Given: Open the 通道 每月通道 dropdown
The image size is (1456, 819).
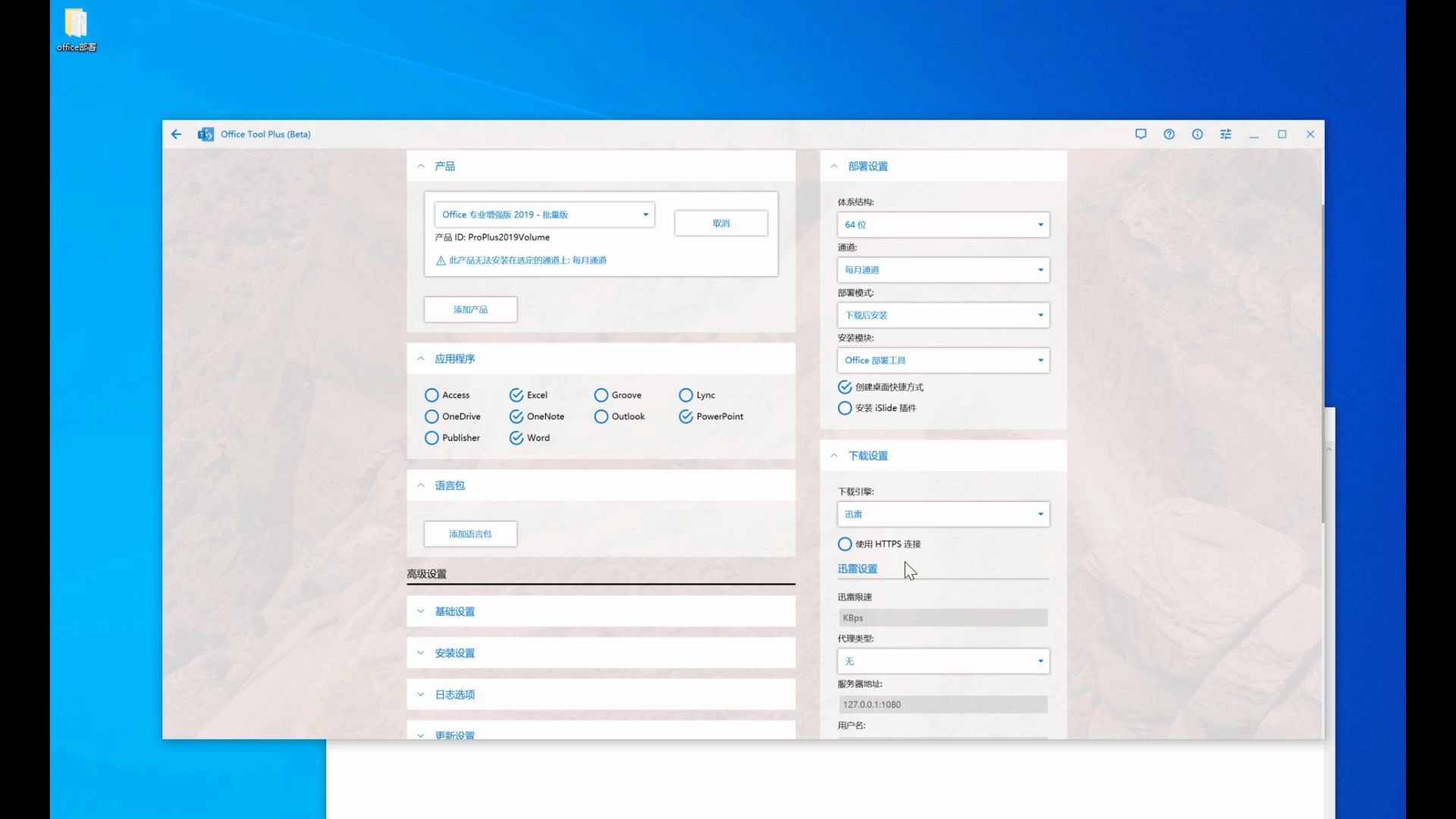Looking at the screenshot, I should tap(943, 270).
